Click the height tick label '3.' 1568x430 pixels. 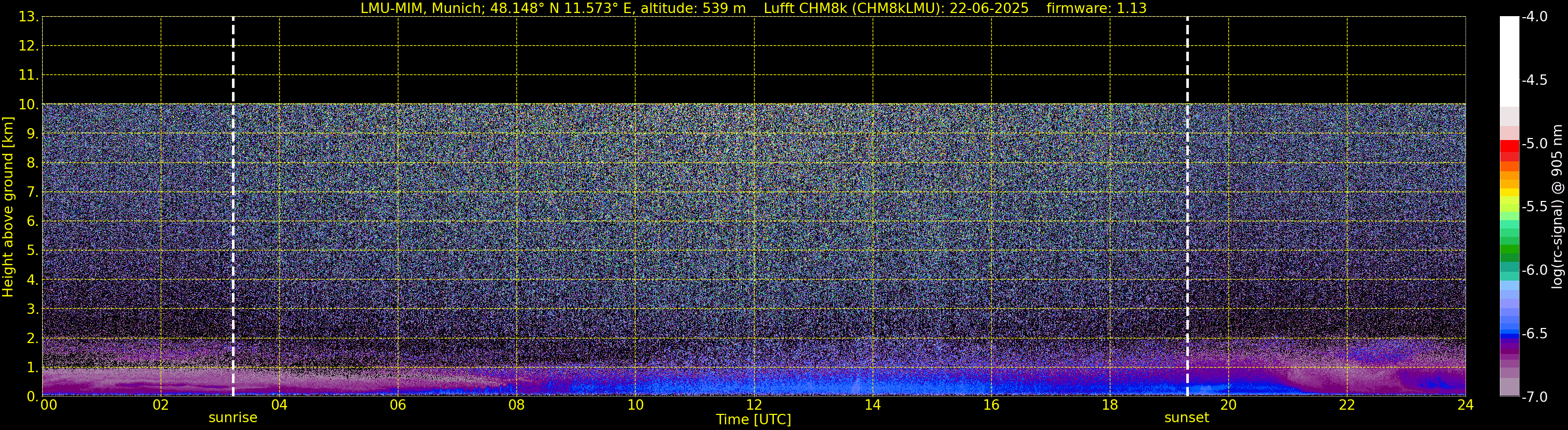[x=33, y=309]
